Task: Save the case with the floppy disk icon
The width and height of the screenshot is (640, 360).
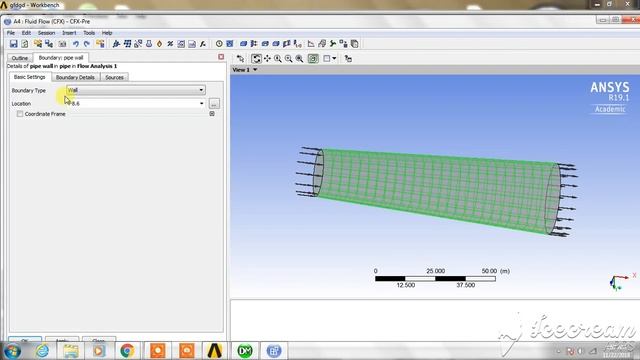Action: pos(13,44)
